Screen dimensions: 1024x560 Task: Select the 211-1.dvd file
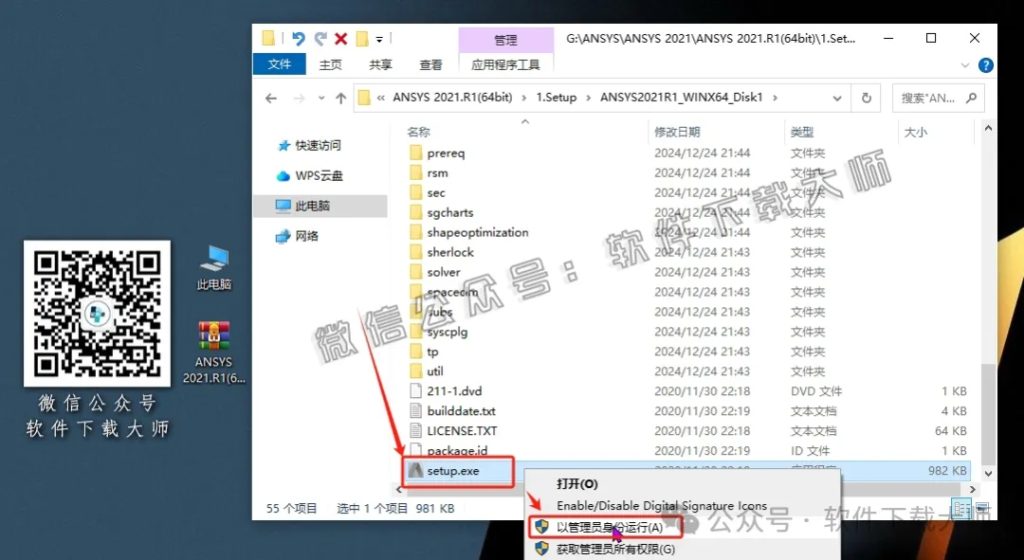(454, 391)
